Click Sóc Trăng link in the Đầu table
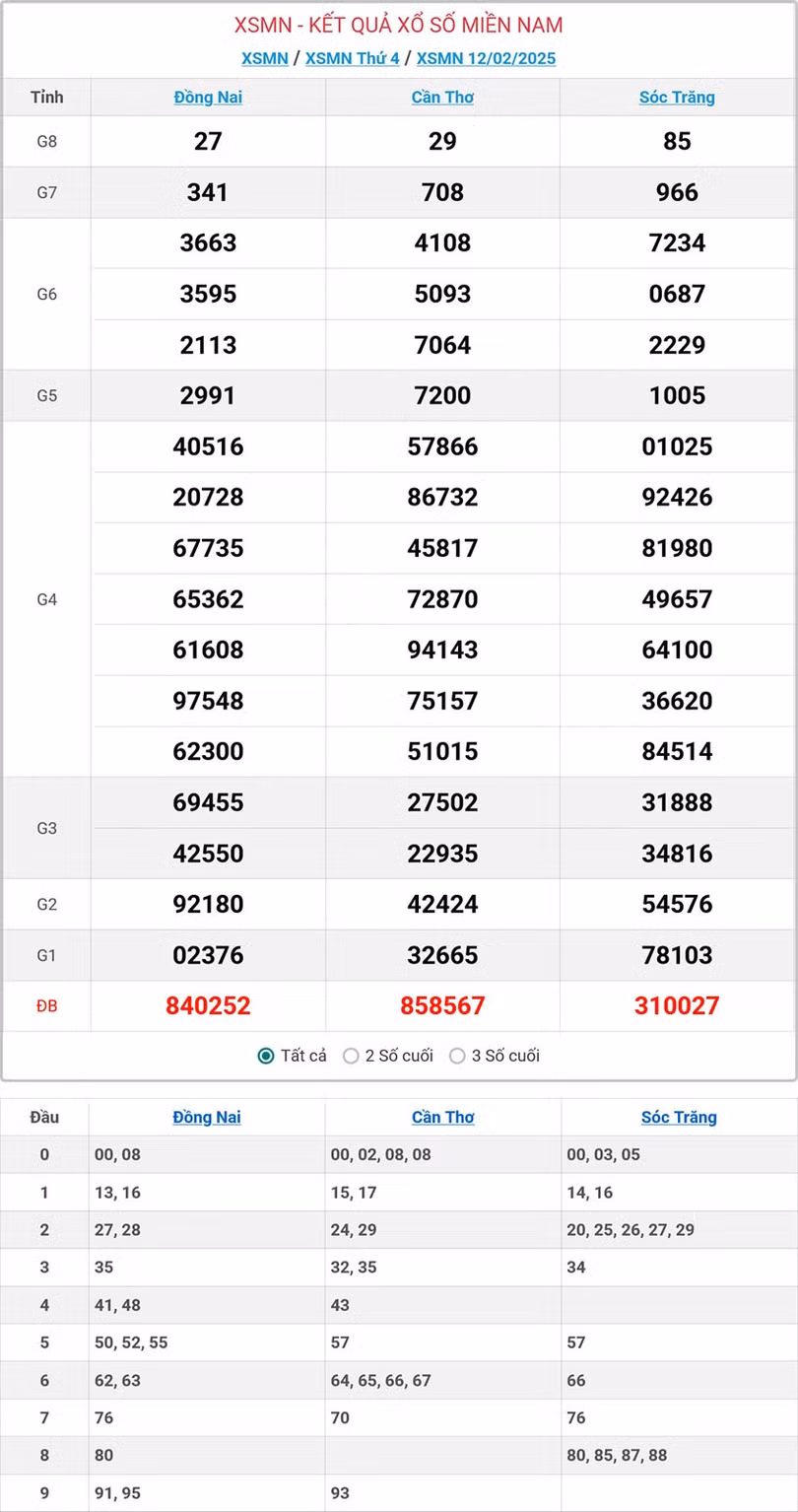This screenshot has width=798, height=1512. pyautogui.click(x=679, y=1117)
